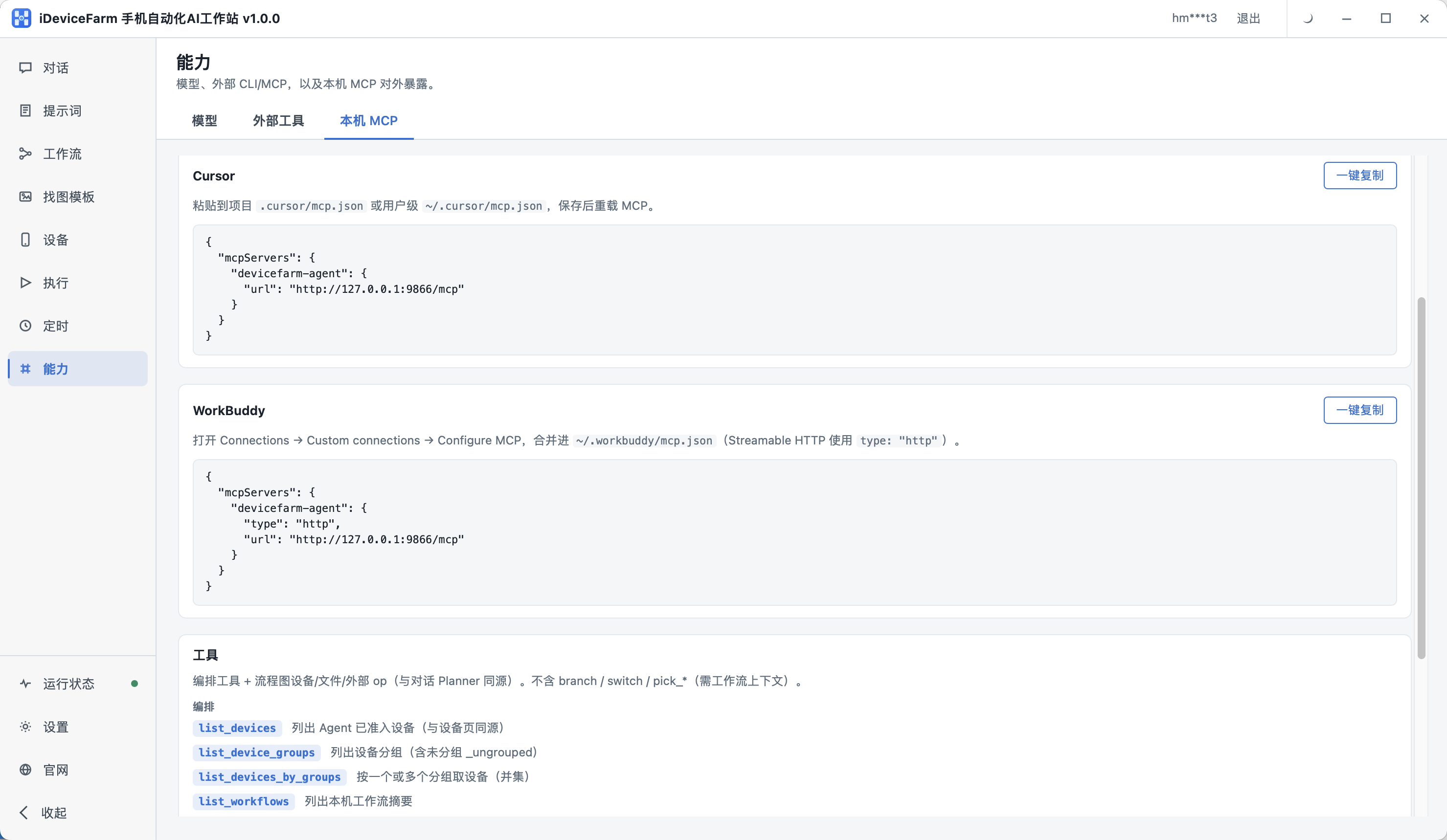Open the 定时 sidebar menu item
Viewport: 1447px width, 840px height.
[77, 326]
